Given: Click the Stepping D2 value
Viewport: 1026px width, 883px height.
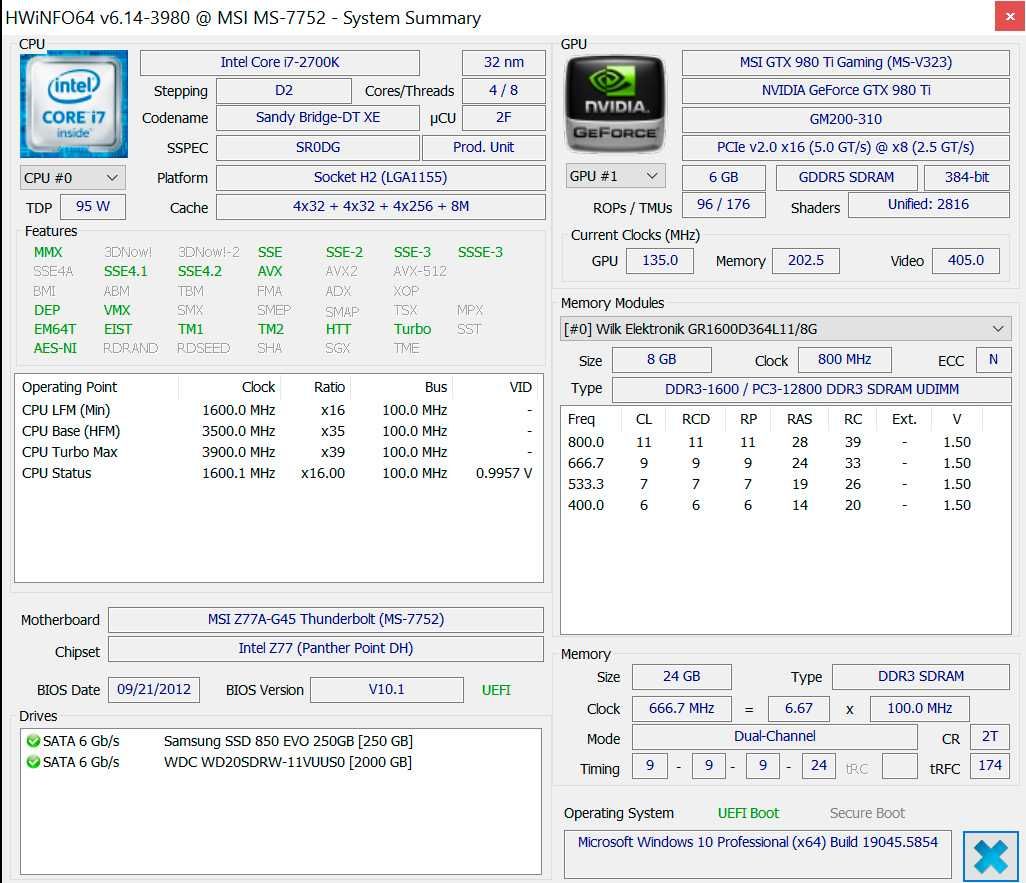Looking at the screenshot, I should (283, 90).
